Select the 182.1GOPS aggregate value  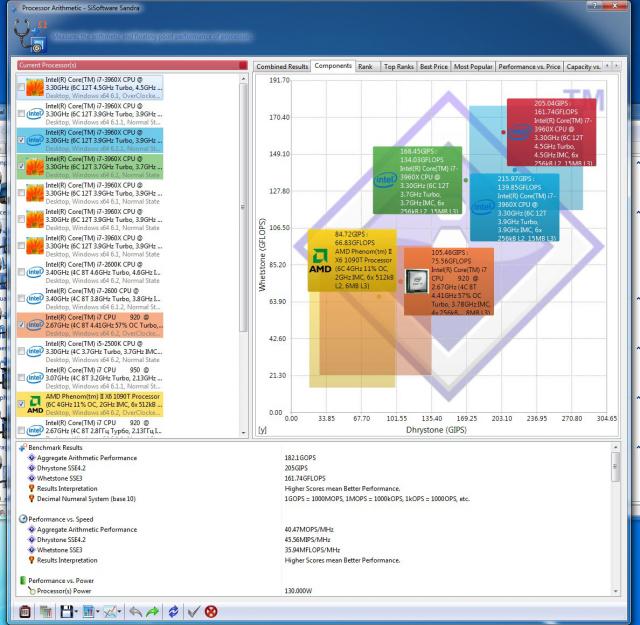pos(300,458)
